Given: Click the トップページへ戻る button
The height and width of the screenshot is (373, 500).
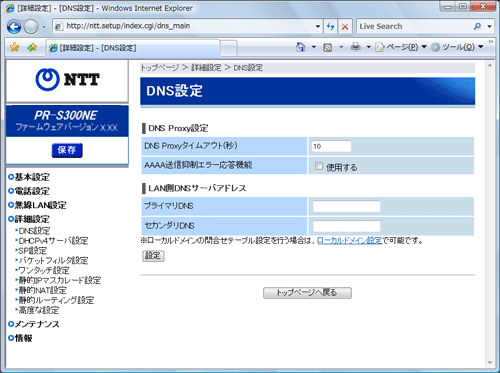Looking at the screenshot, I should pos(307,293).
